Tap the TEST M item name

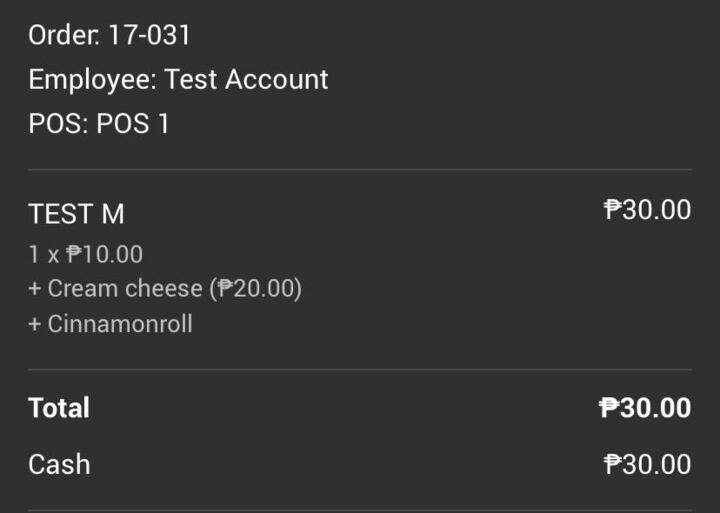[76, 214]
